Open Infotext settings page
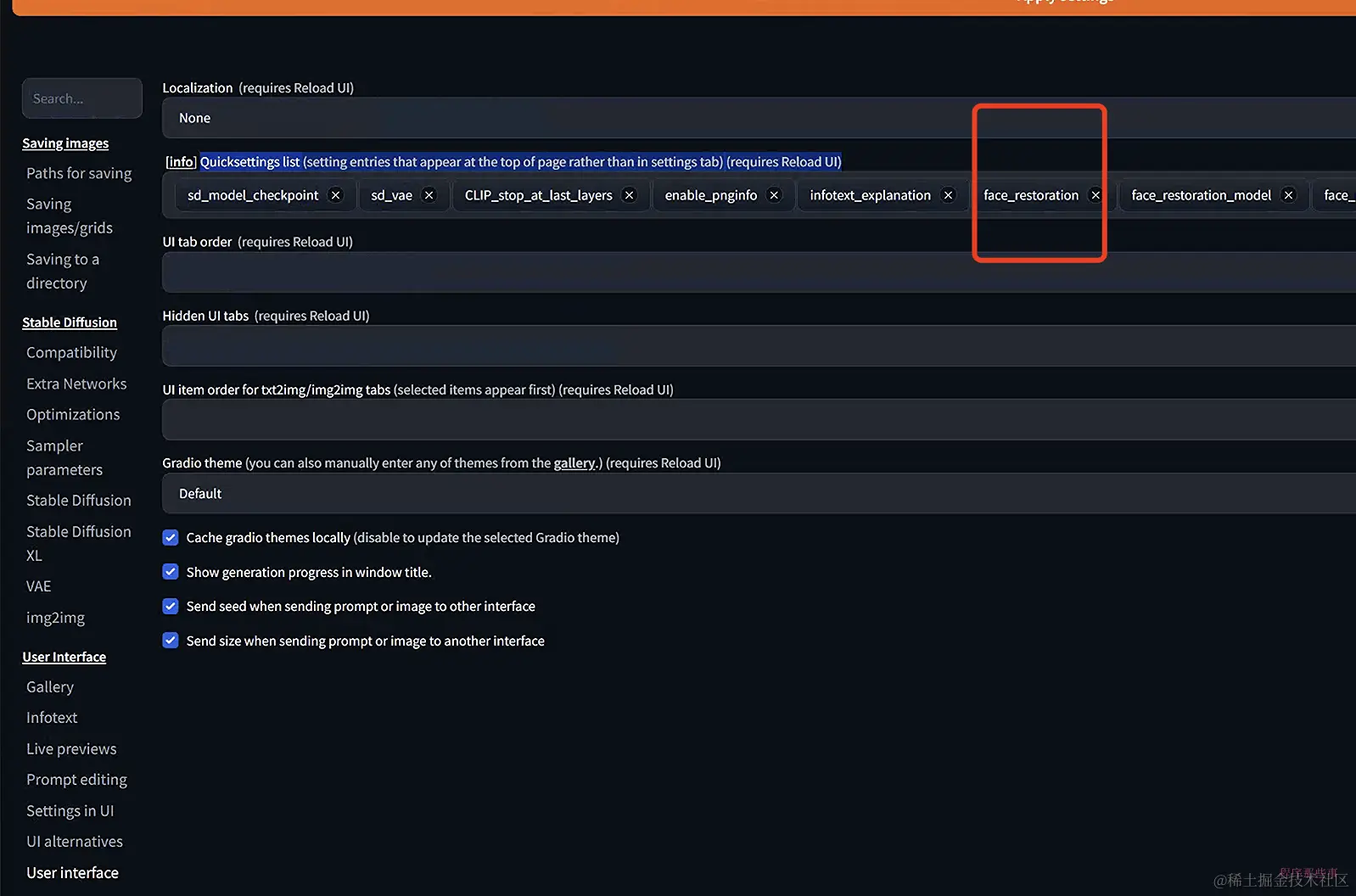The image size is (1356, 896). tap(52, 718)
